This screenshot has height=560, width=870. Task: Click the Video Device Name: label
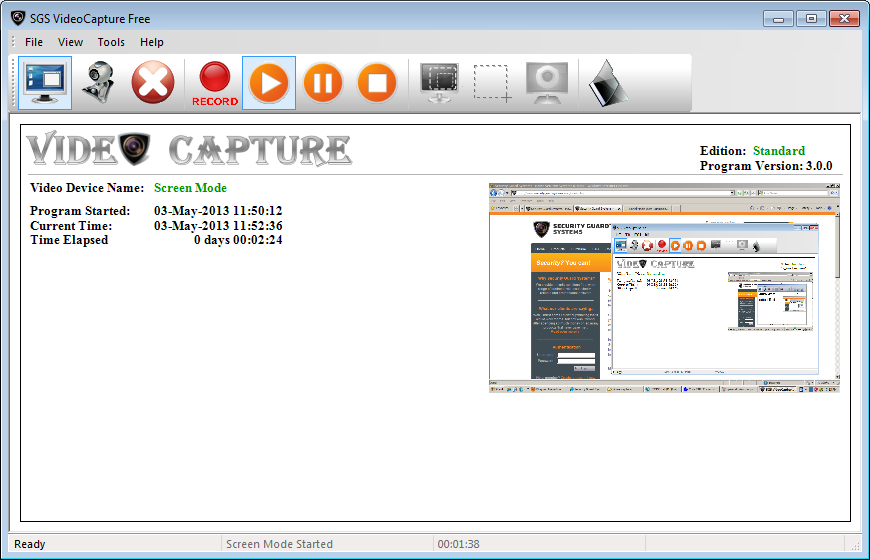(87, 188)
